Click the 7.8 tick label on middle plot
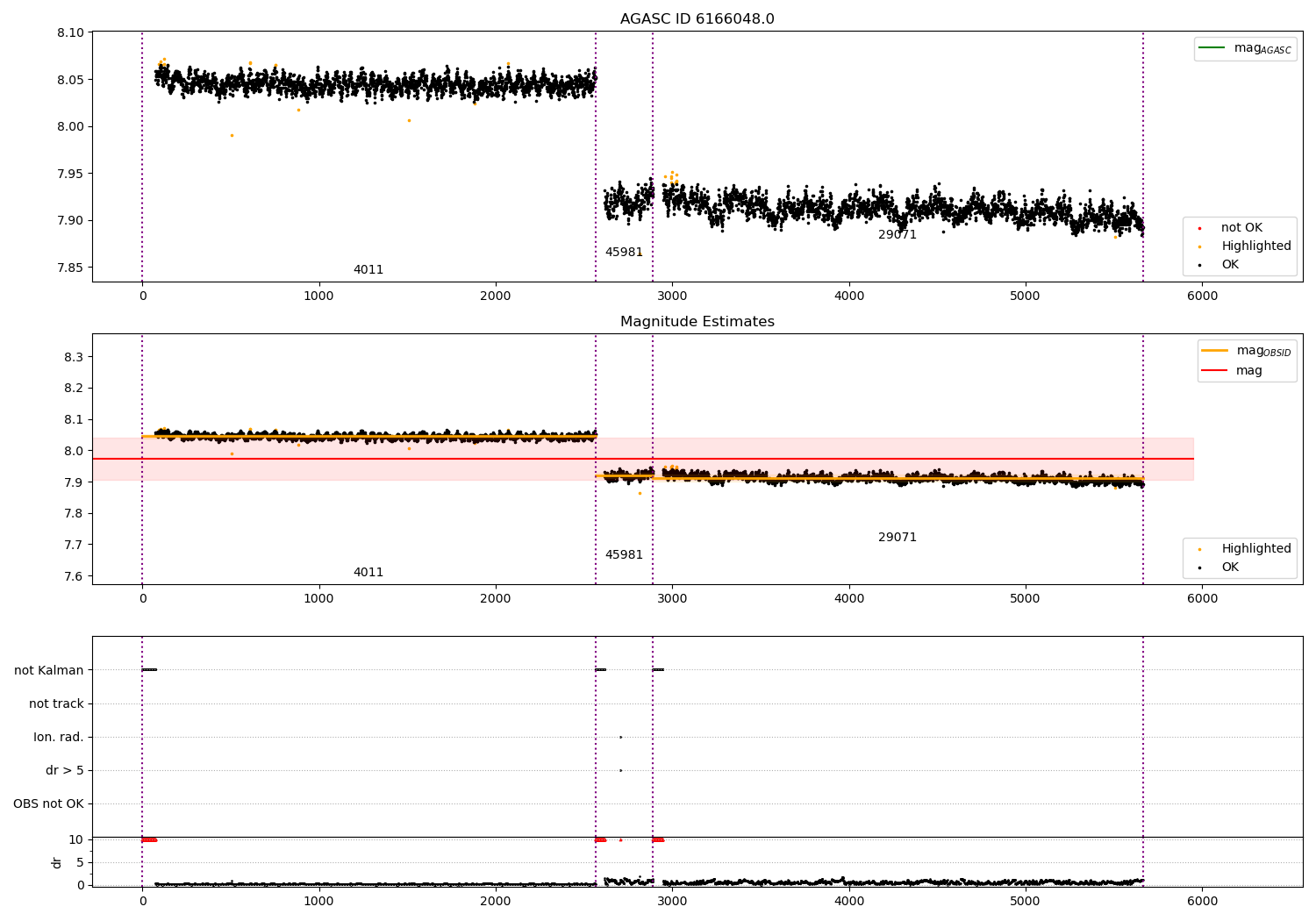 [x=74, y=514]
